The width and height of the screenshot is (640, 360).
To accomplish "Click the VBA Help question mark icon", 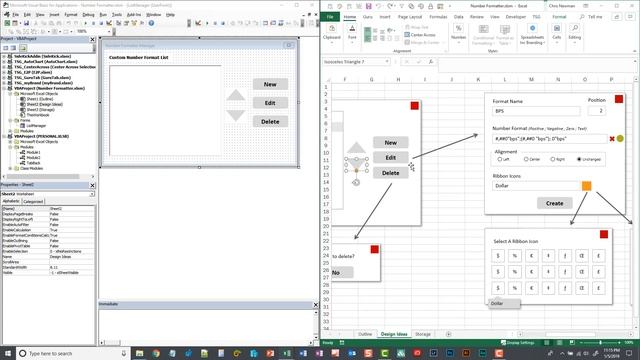I will pyautogui.click(x=151, y=23).
